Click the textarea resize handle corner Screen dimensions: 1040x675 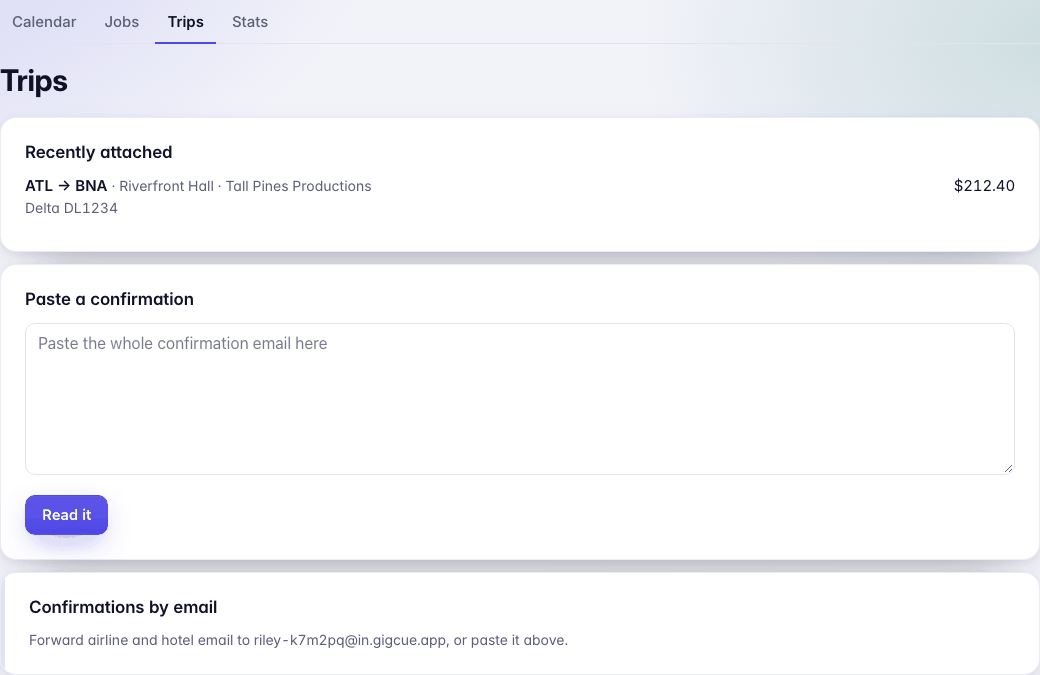pos(1008,468)
